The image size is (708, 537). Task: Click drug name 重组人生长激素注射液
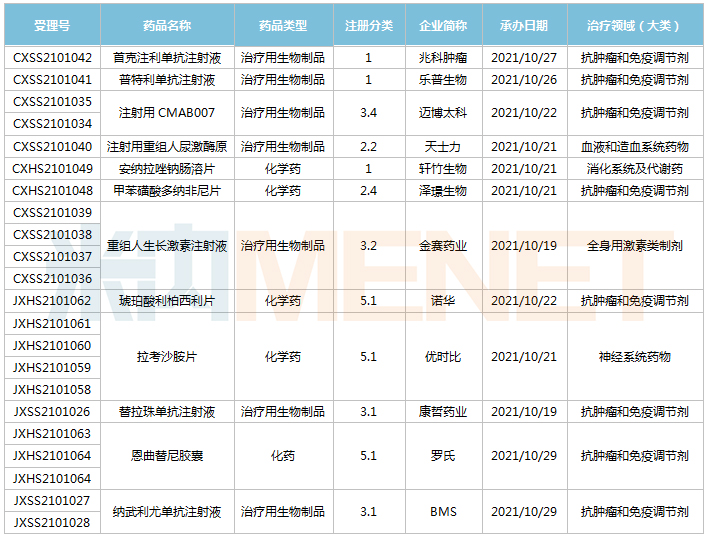coord(167,246)
